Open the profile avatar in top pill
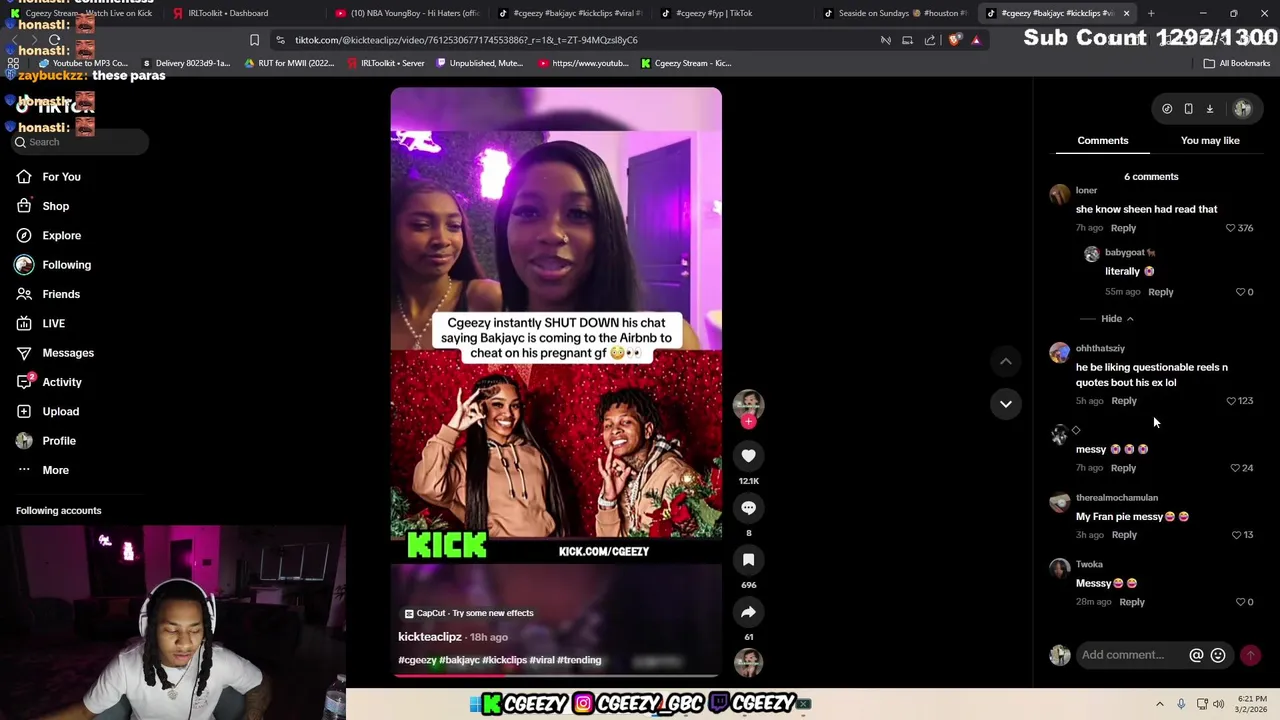This screenshot has height=720, width=1280. click(1243, 109)
